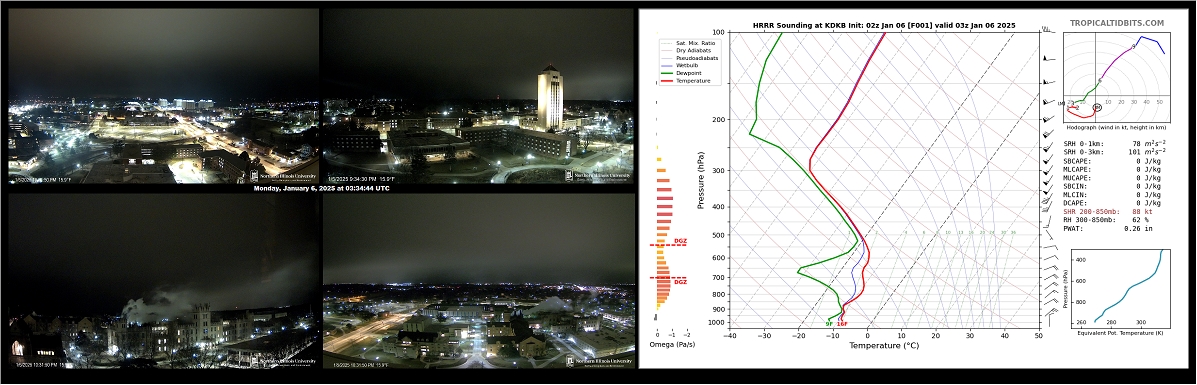Image resolution: width=1197 pixels, height=385 pixels.
Task: Click the 'SBCIN' value row
Action: (x=1112, y=186)
